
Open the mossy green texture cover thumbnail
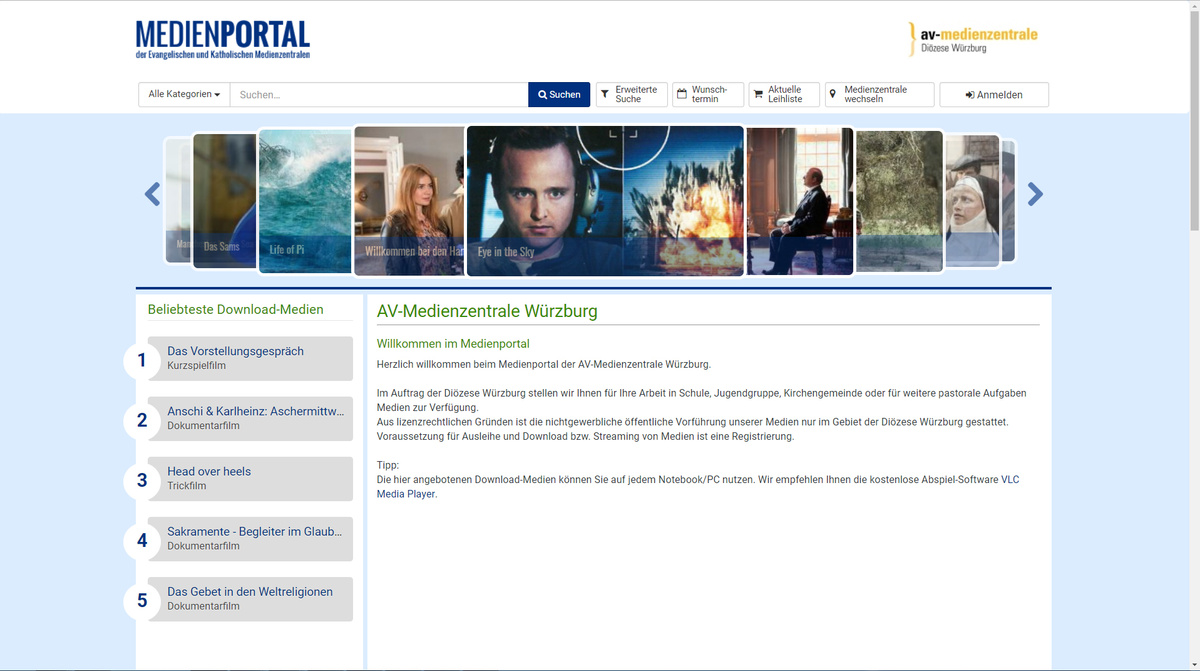[899, 200]
